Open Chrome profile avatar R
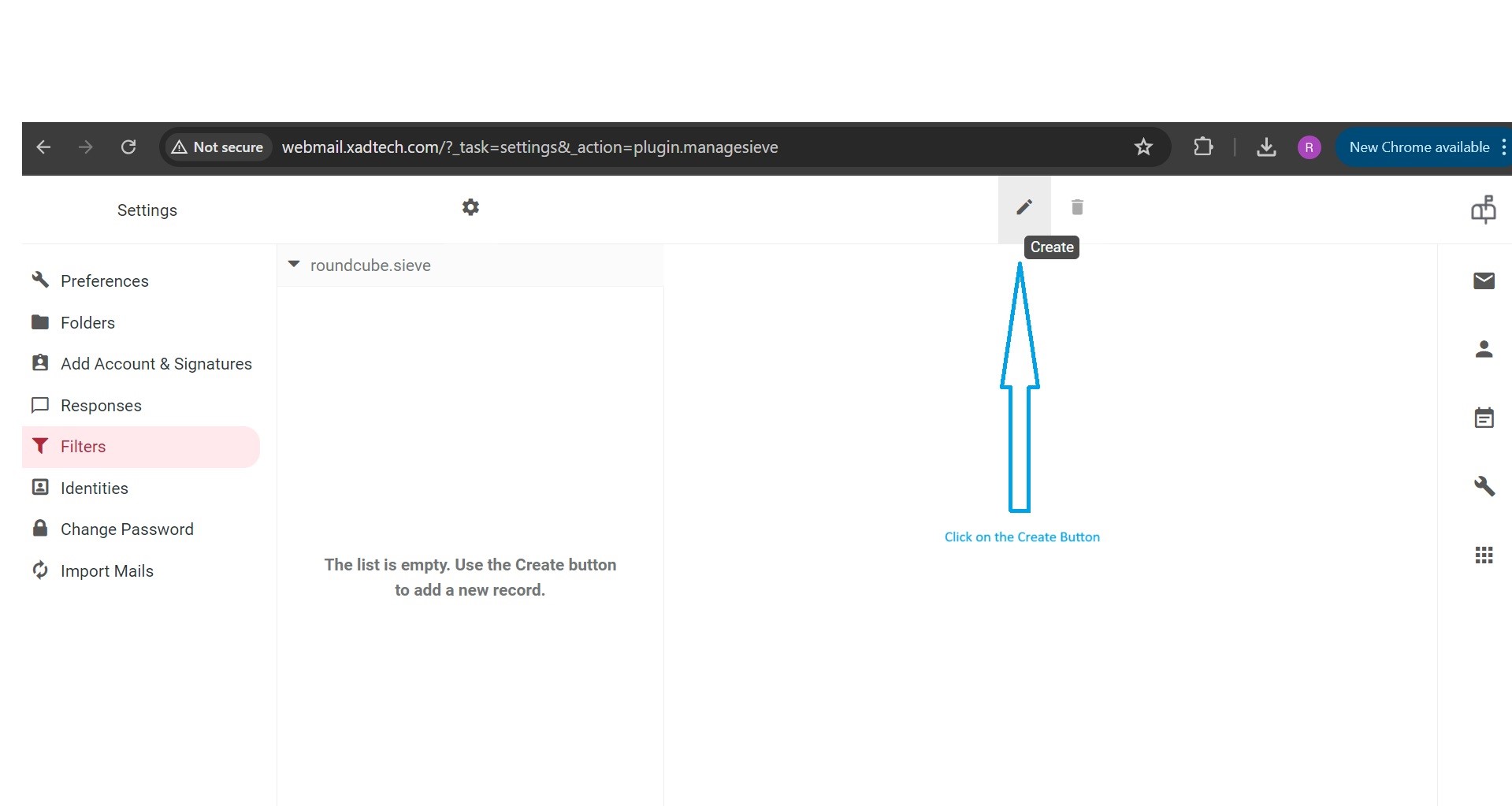This screenshot has height=806, width=1512. tap(1309, 147)
